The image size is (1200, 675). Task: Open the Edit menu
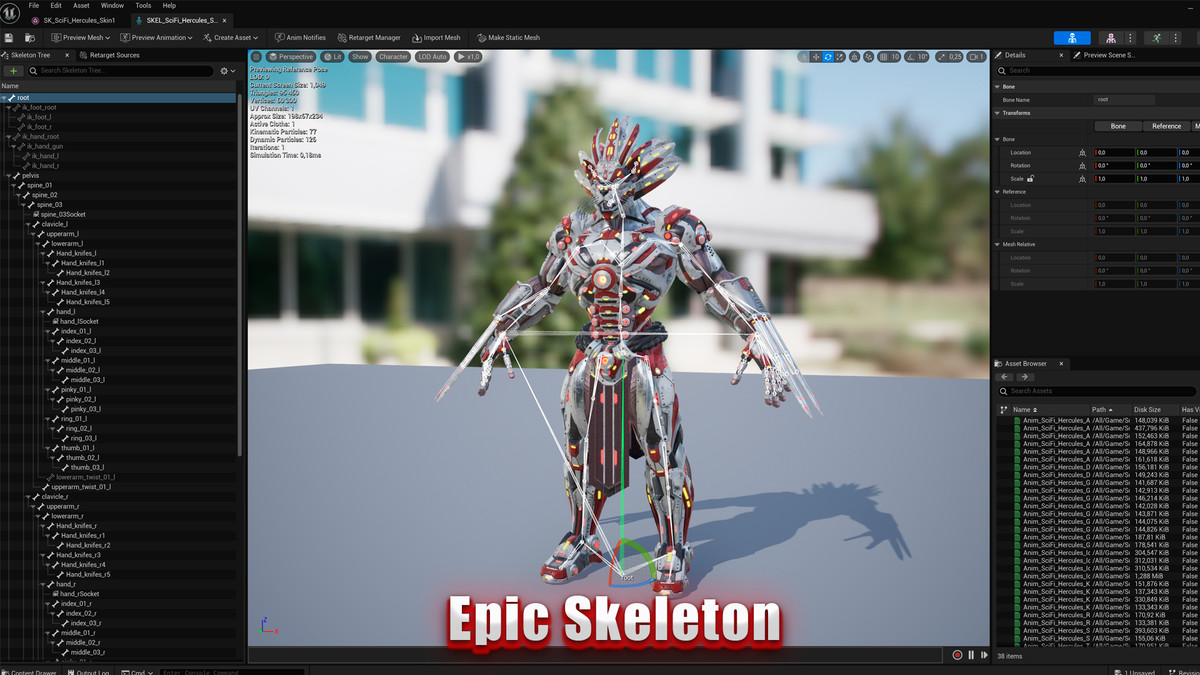coord(56,6)
